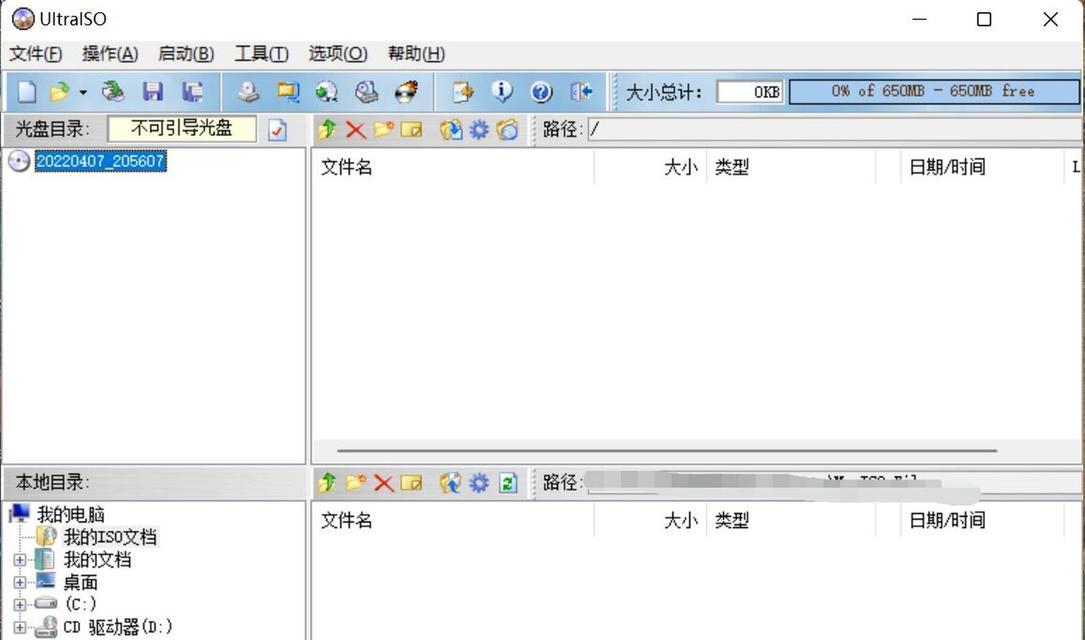Open the 工具(T) menu
This screenshot has height=640, width=1085.
(262, 54)
